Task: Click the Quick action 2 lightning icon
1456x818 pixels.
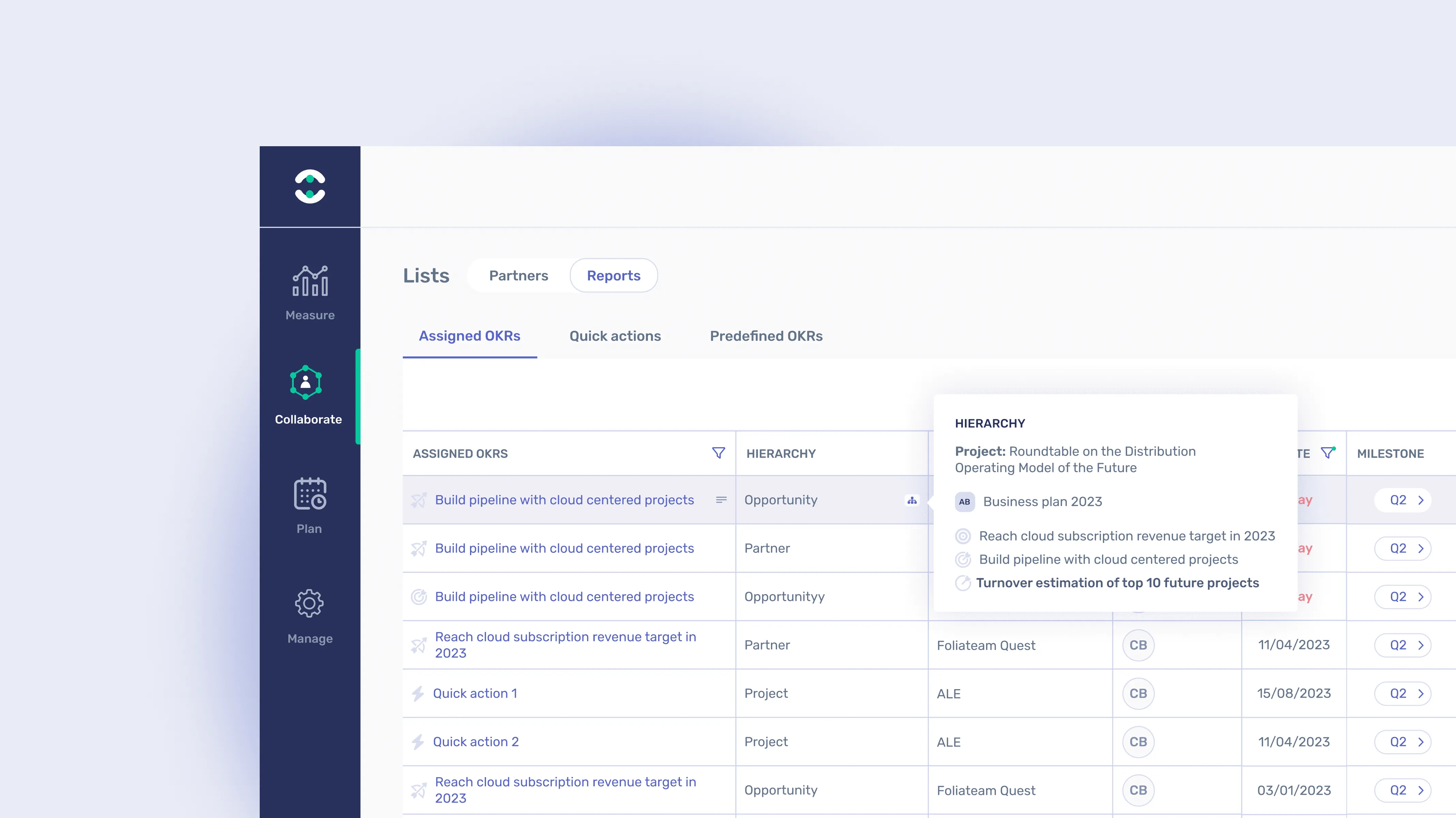Action: tap(418, 742)
